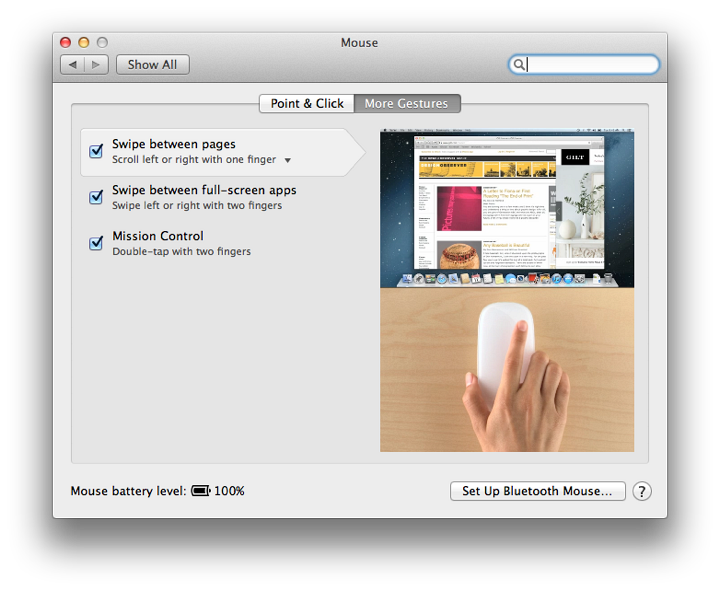This screenshot has width=720, height=591.
Task: Switch to the Point & Click tab
Action: coord(307,103)
